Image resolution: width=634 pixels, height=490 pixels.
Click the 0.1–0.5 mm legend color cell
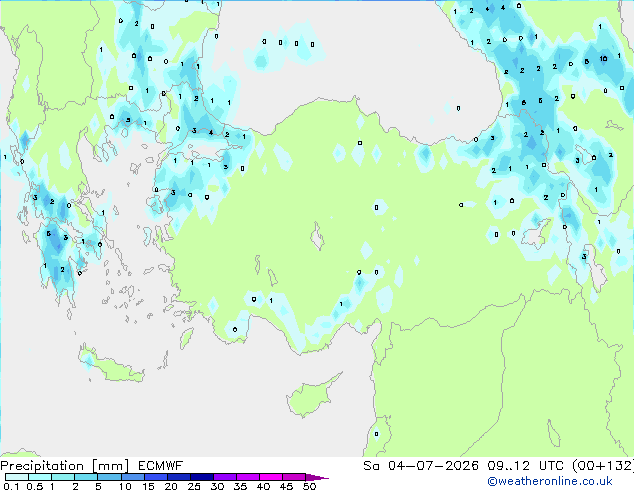pos(17,477)
